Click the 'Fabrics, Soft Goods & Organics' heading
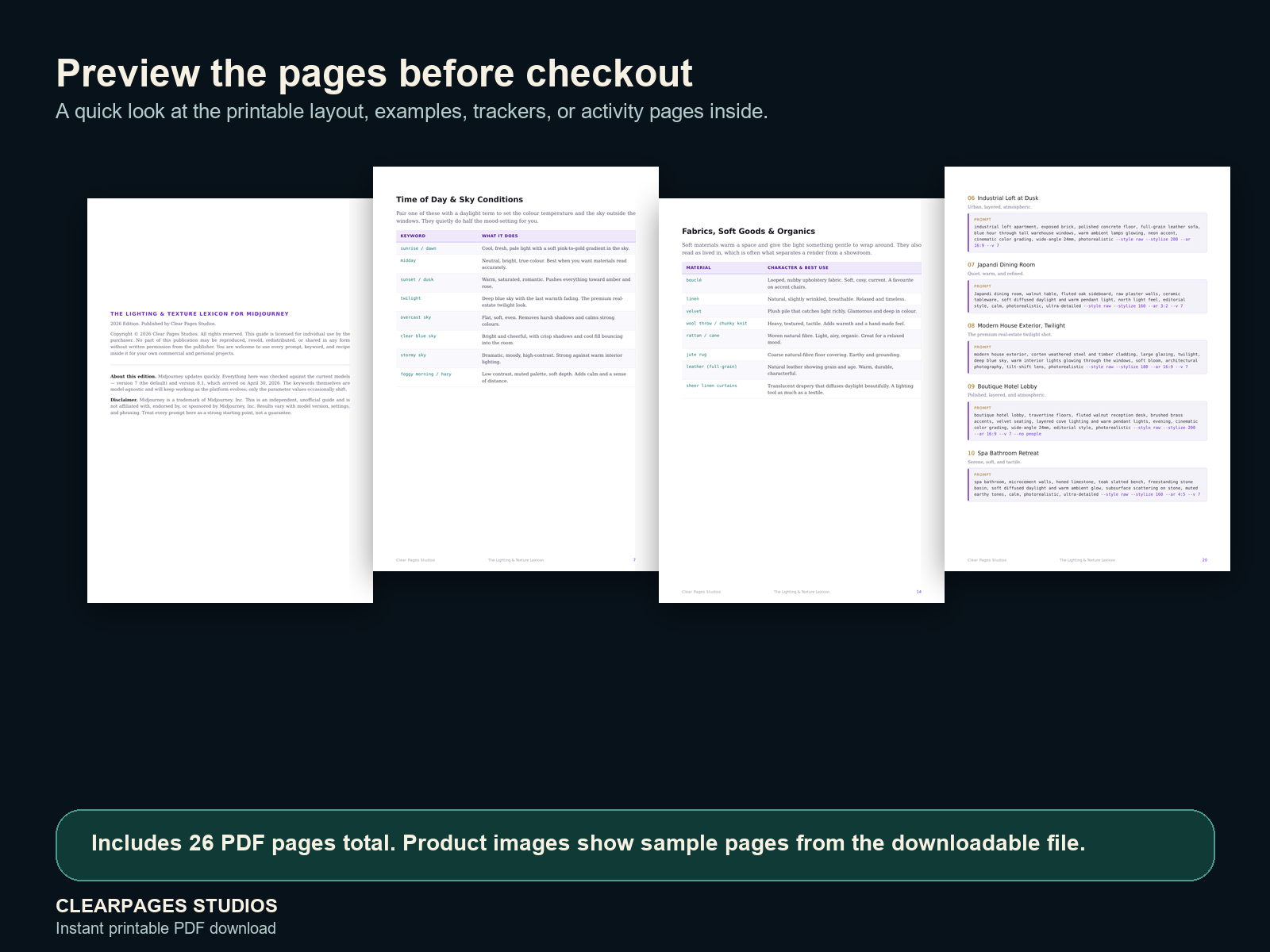 749,232
